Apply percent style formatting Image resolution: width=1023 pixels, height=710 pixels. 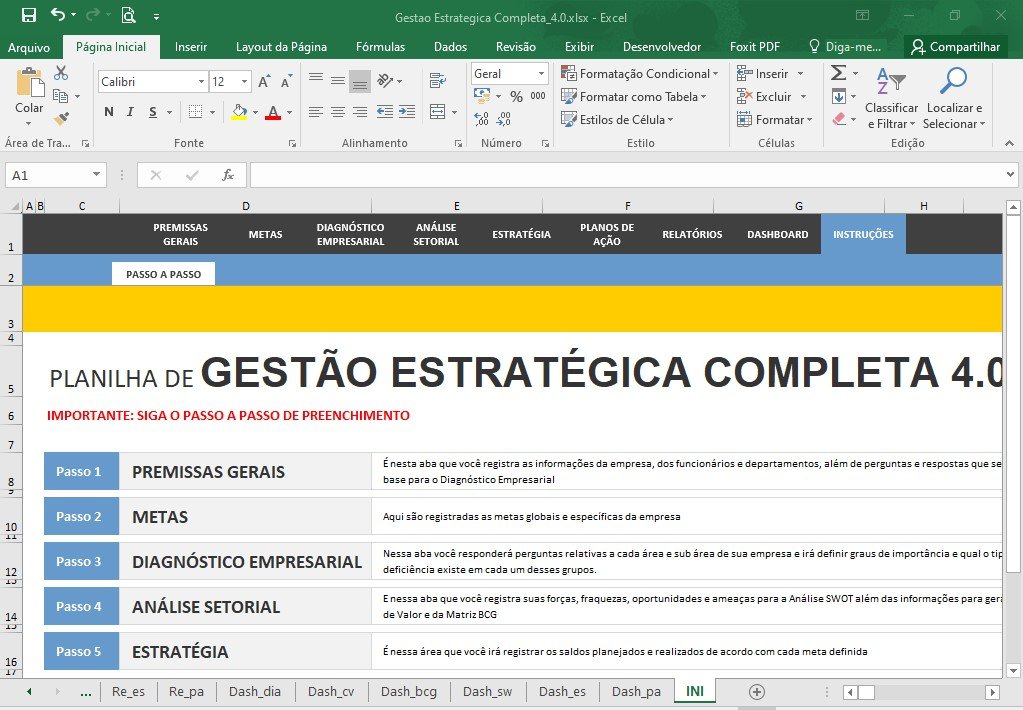point(516,97)
